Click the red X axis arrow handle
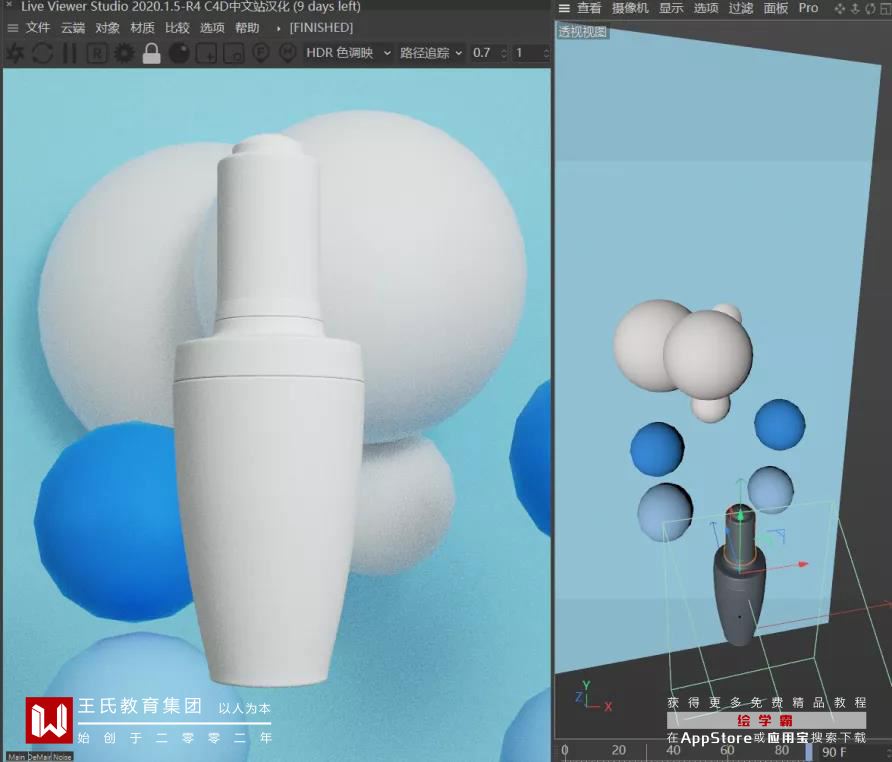 802,564
